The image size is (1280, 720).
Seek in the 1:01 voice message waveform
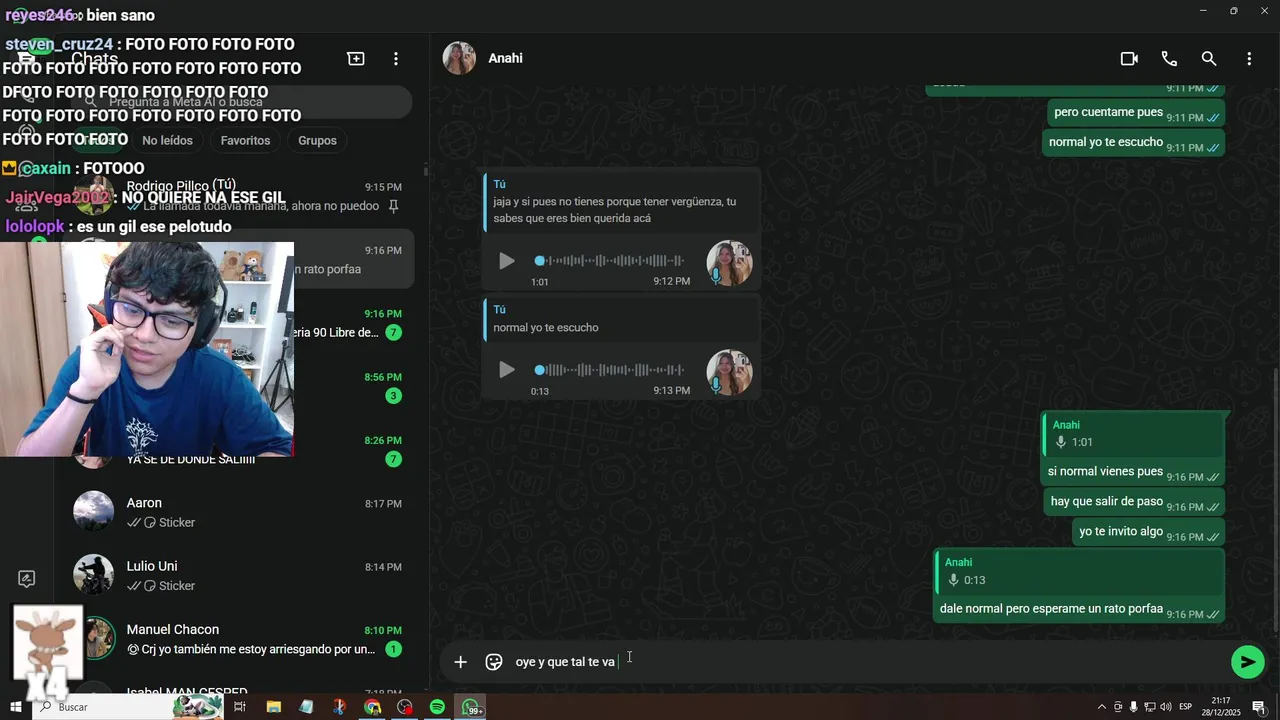(609, 261)
